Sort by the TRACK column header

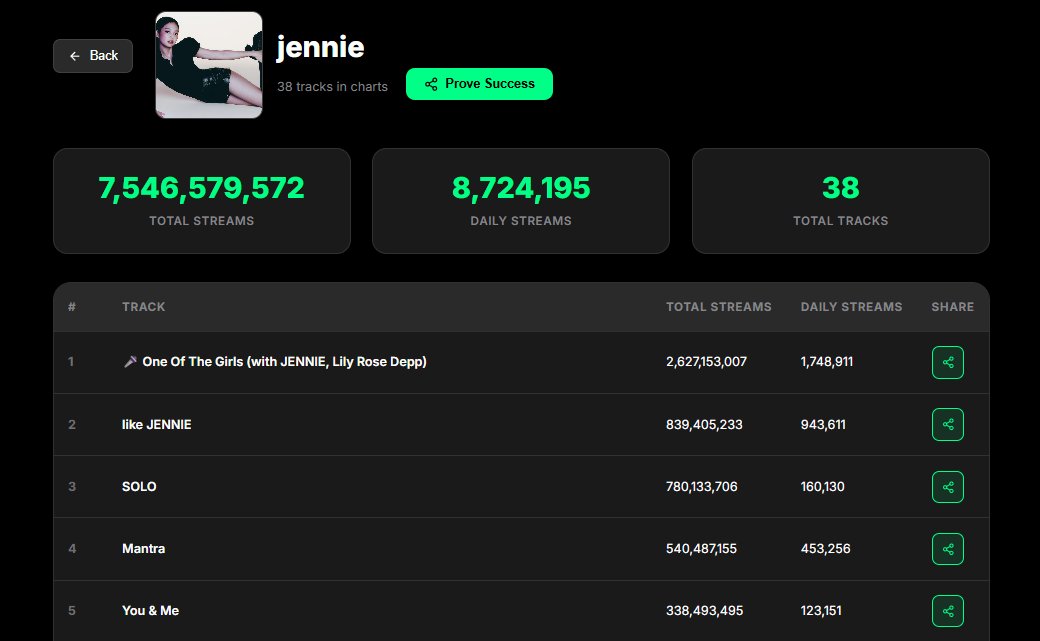(143, 307)
